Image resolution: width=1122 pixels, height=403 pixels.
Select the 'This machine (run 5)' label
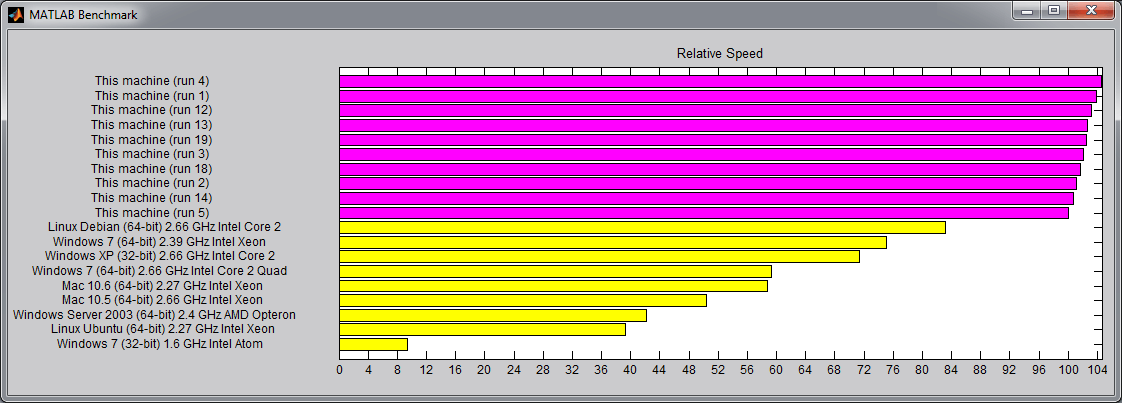(x=152, y=213)
